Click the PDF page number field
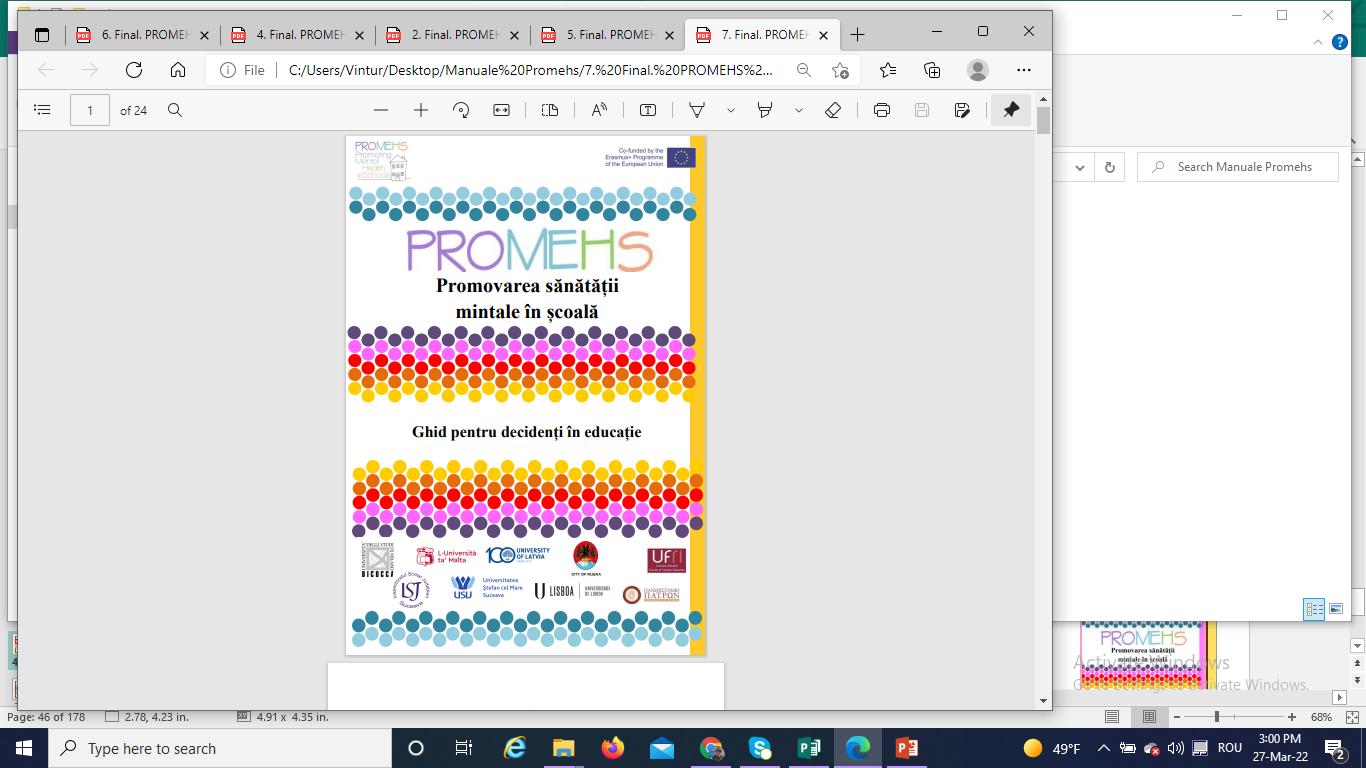The height and width of the screenshot is (768, 1366). [90, 110]
